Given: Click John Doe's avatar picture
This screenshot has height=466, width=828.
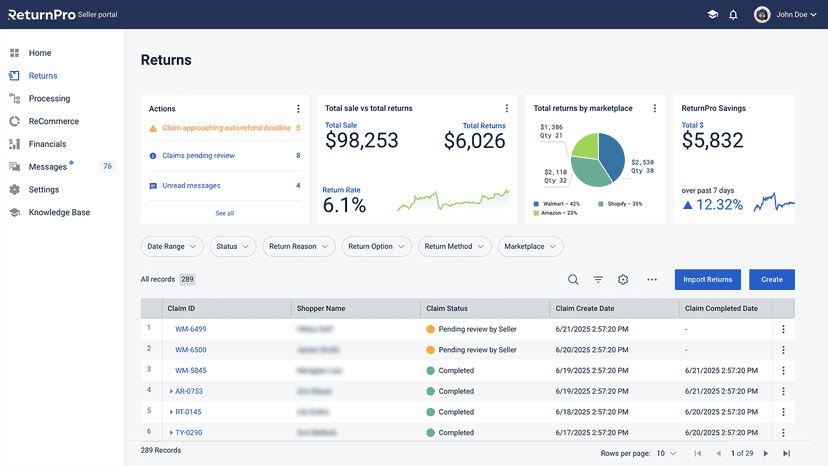Looking at the screenshot, I should click(761, 15).
